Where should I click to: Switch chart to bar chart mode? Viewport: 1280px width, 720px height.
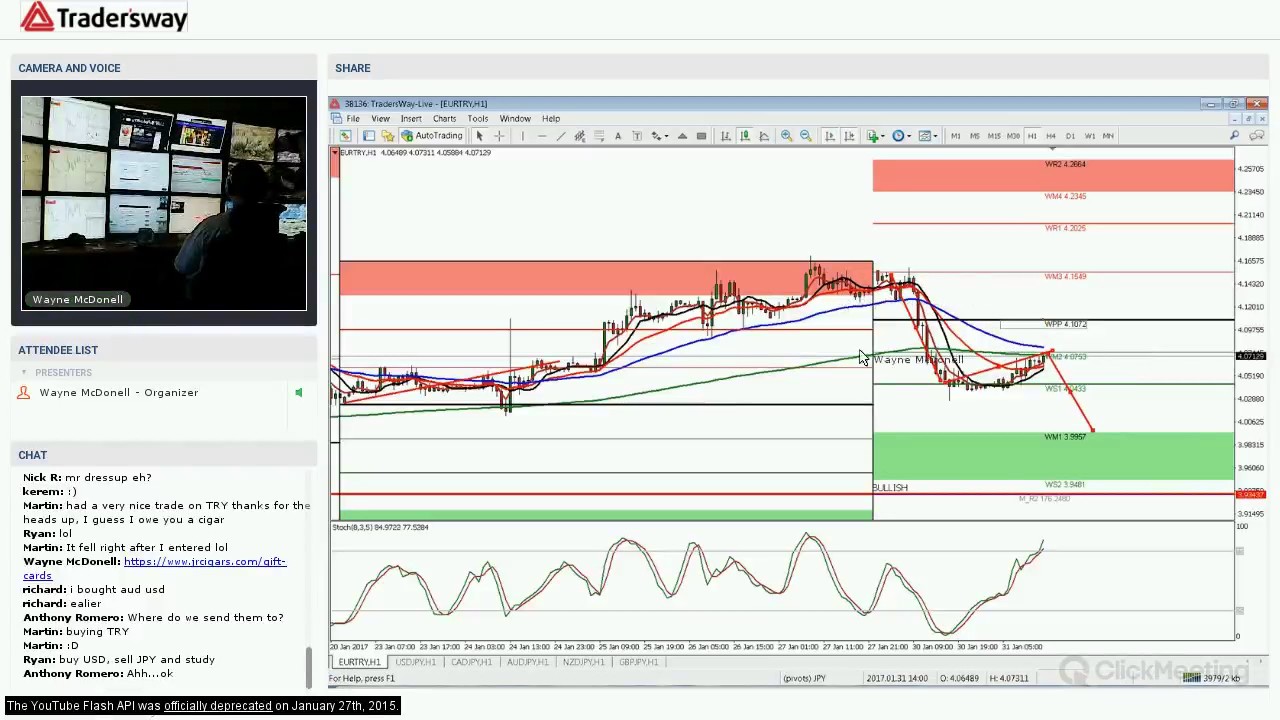(726, 136)
